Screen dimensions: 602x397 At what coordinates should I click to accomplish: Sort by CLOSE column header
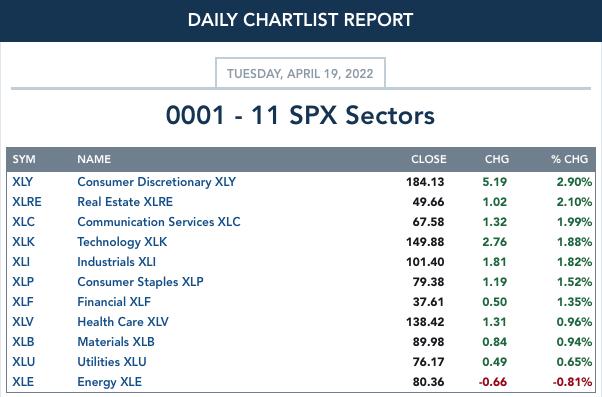(428, 159)
